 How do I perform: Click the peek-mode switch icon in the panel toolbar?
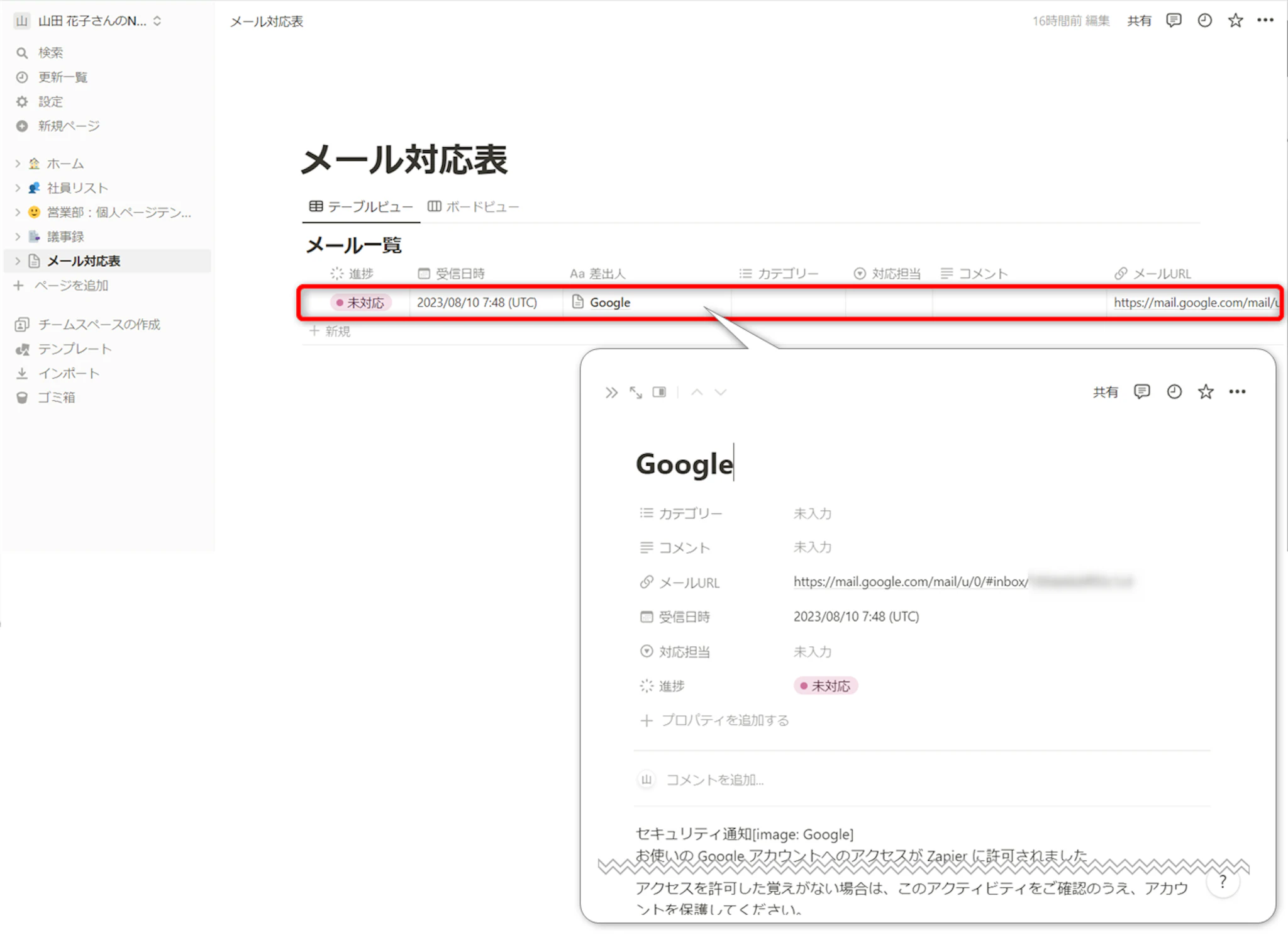[x=659, y=392]
